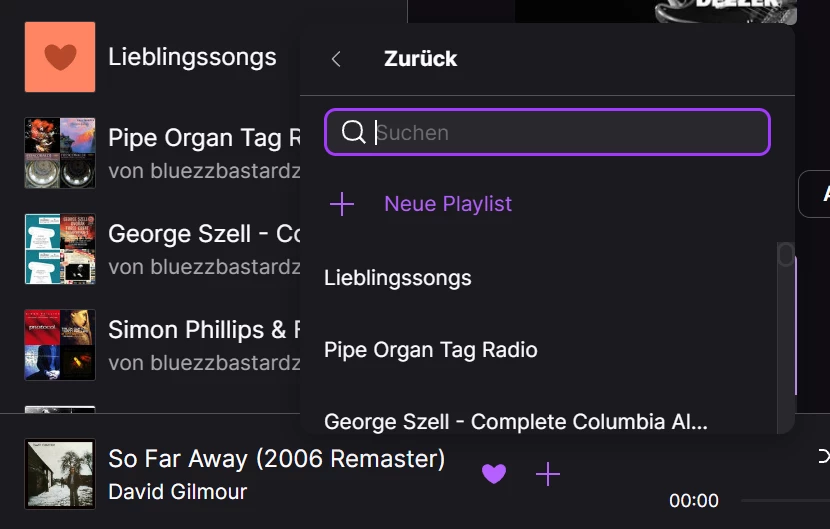Screen dimensions: 830x529
Task: Click the Neue Playlist label
Action: (448, 204)
